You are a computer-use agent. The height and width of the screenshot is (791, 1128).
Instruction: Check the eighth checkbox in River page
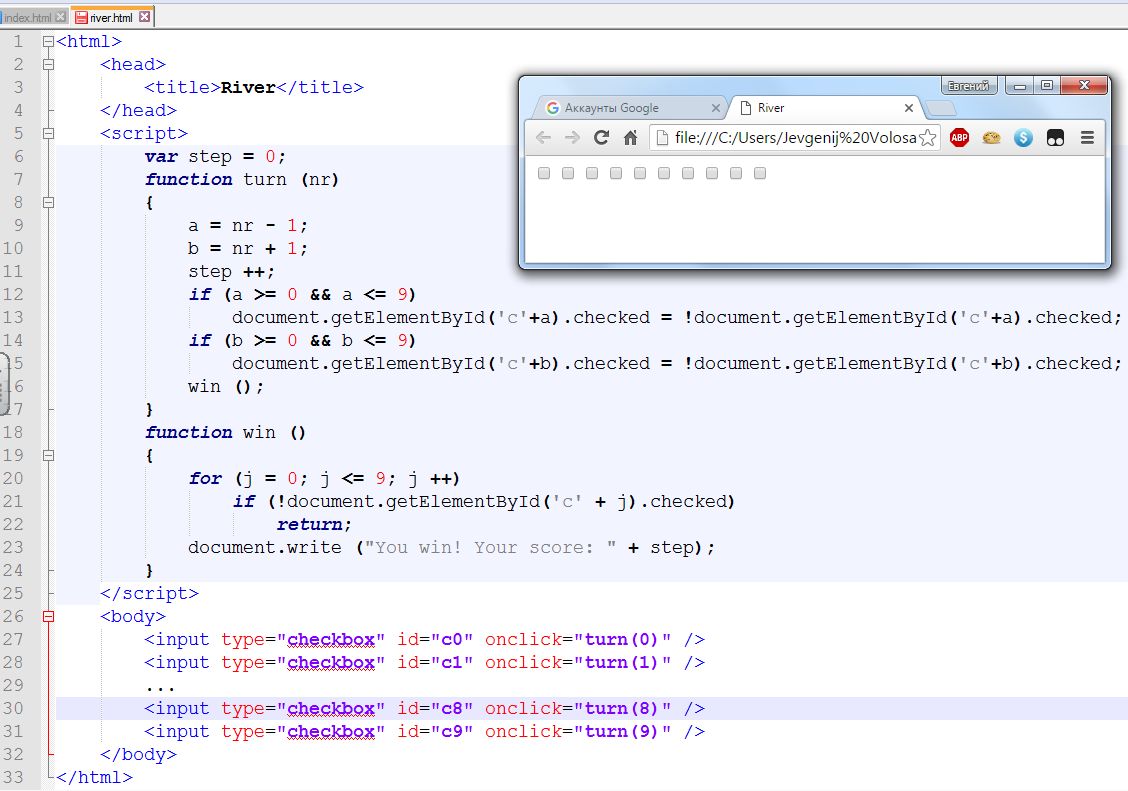click(711, 173)
